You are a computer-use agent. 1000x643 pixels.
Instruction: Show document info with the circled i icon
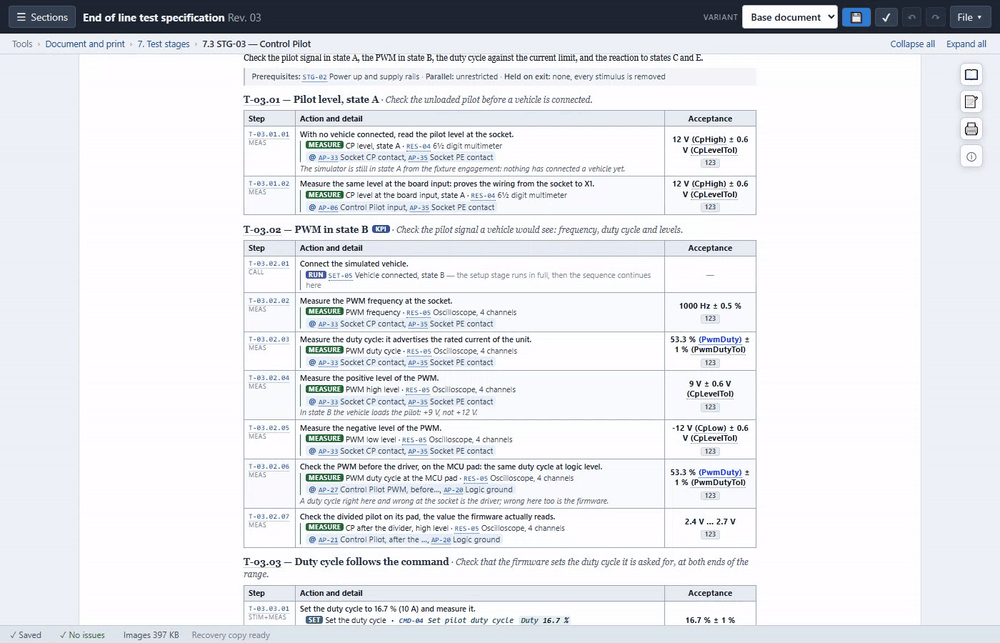coord(971,156)
